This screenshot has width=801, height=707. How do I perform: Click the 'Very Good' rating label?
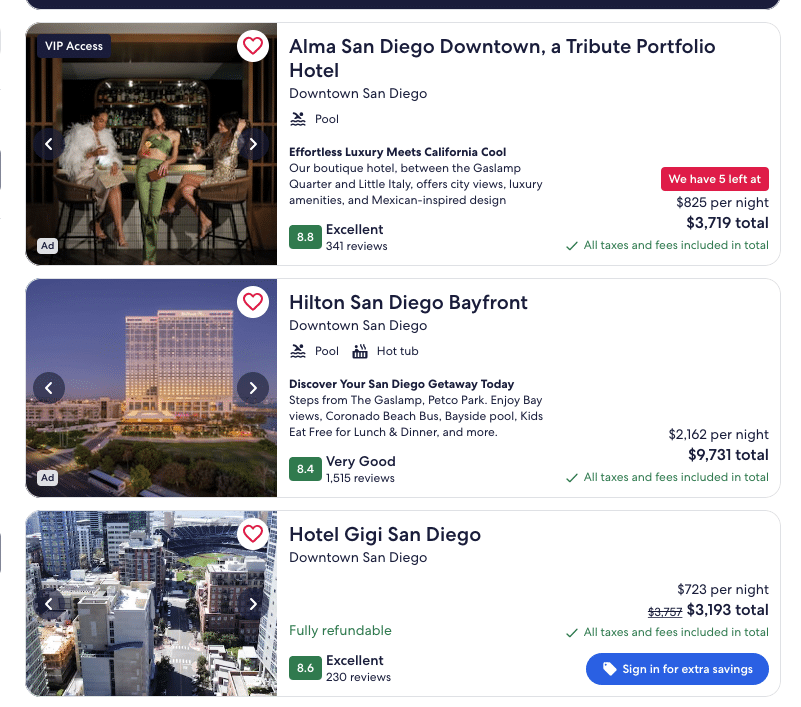pos(361,461)
